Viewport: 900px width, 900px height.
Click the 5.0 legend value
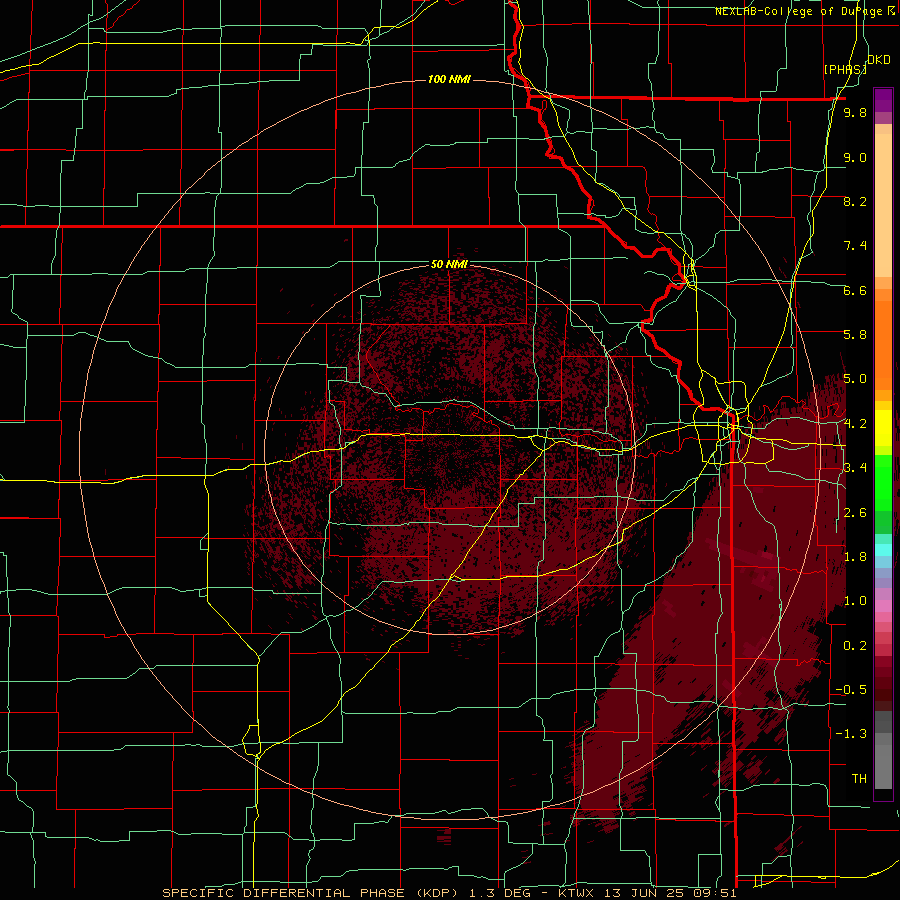click(855, 379)
